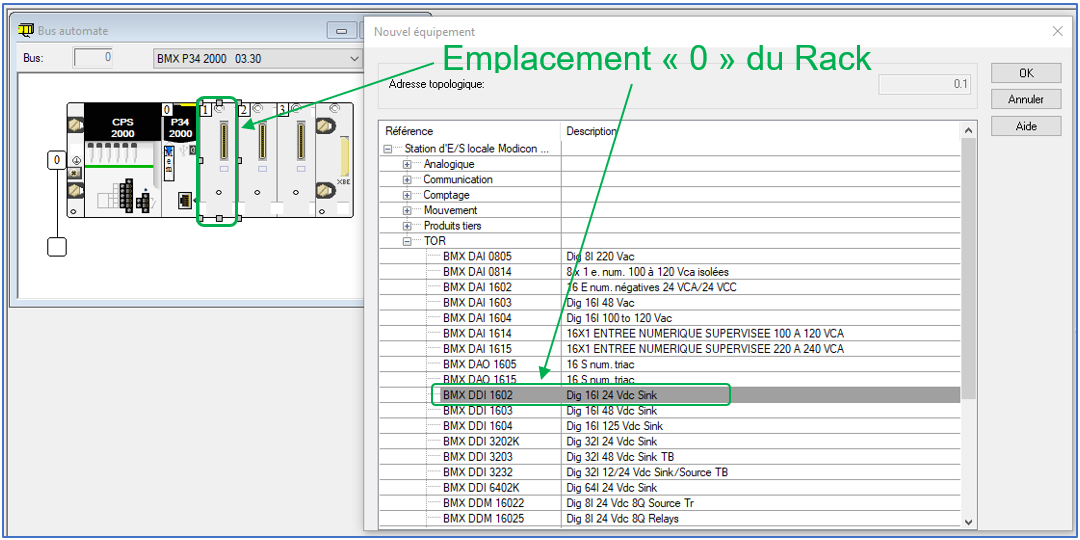1080x540 pixels.
Task: Select BMX DDI 3203 module
Action: [477, 456]
